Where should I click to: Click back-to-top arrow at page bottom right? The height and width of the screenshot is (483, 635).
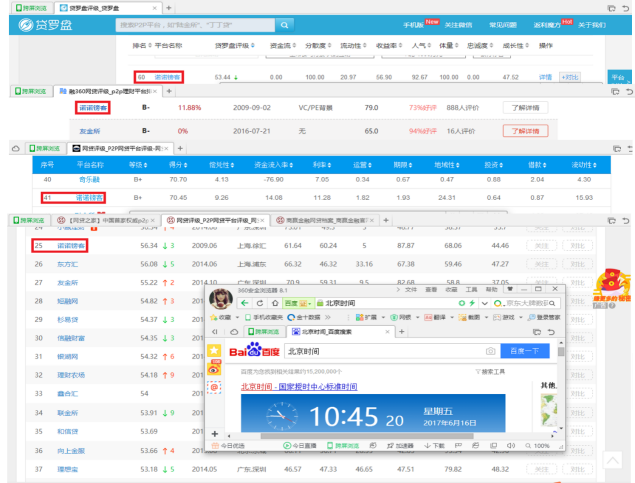tap(612, 460)
